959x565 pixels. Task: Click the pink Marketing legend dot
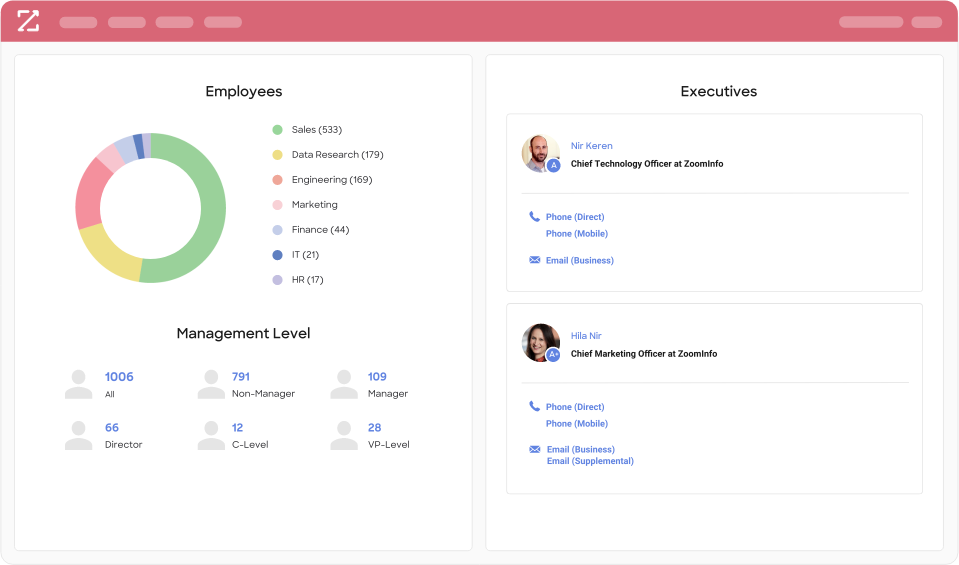[277, 205]
